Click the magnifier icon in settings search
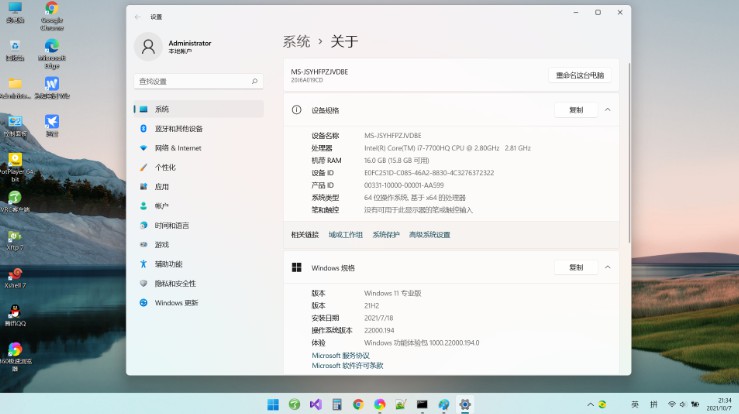 255,81
